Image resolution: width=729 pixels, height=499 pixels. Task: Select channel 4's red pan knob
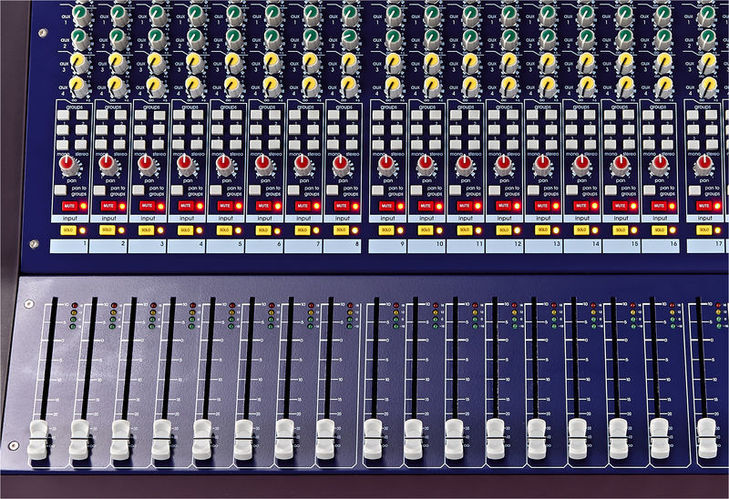tap(185, 165)
